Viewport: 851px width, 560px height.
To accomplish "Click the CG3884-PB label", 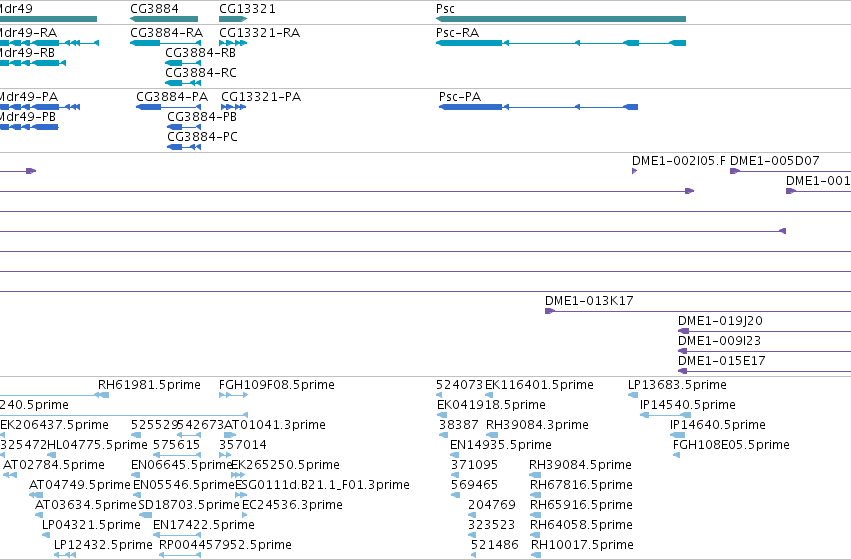I will (x=202, y=117).
